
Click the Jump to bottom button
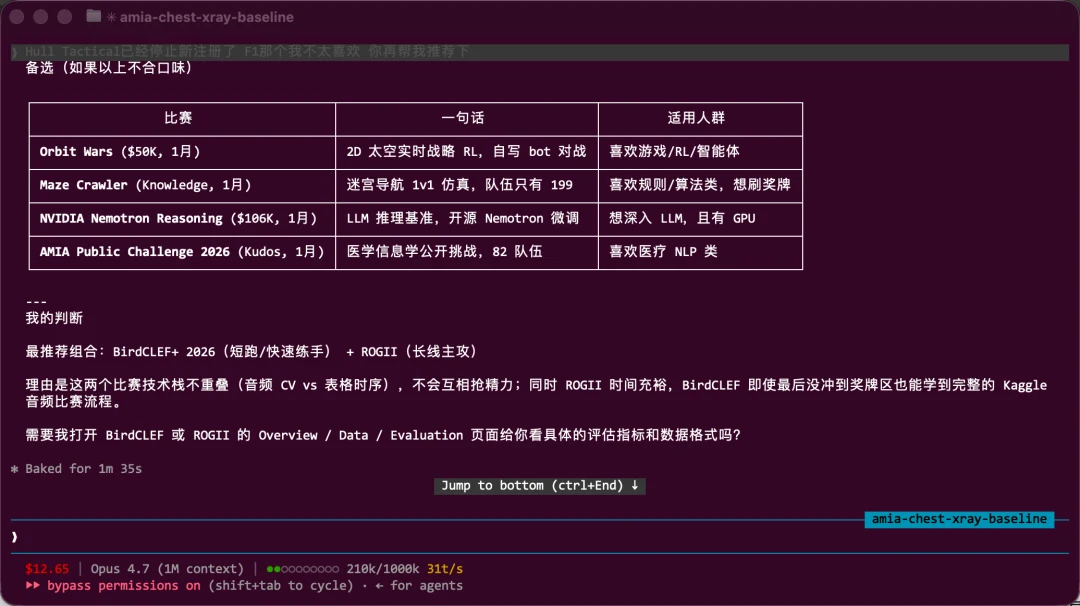pyautogui.click(x=539, y=485)
